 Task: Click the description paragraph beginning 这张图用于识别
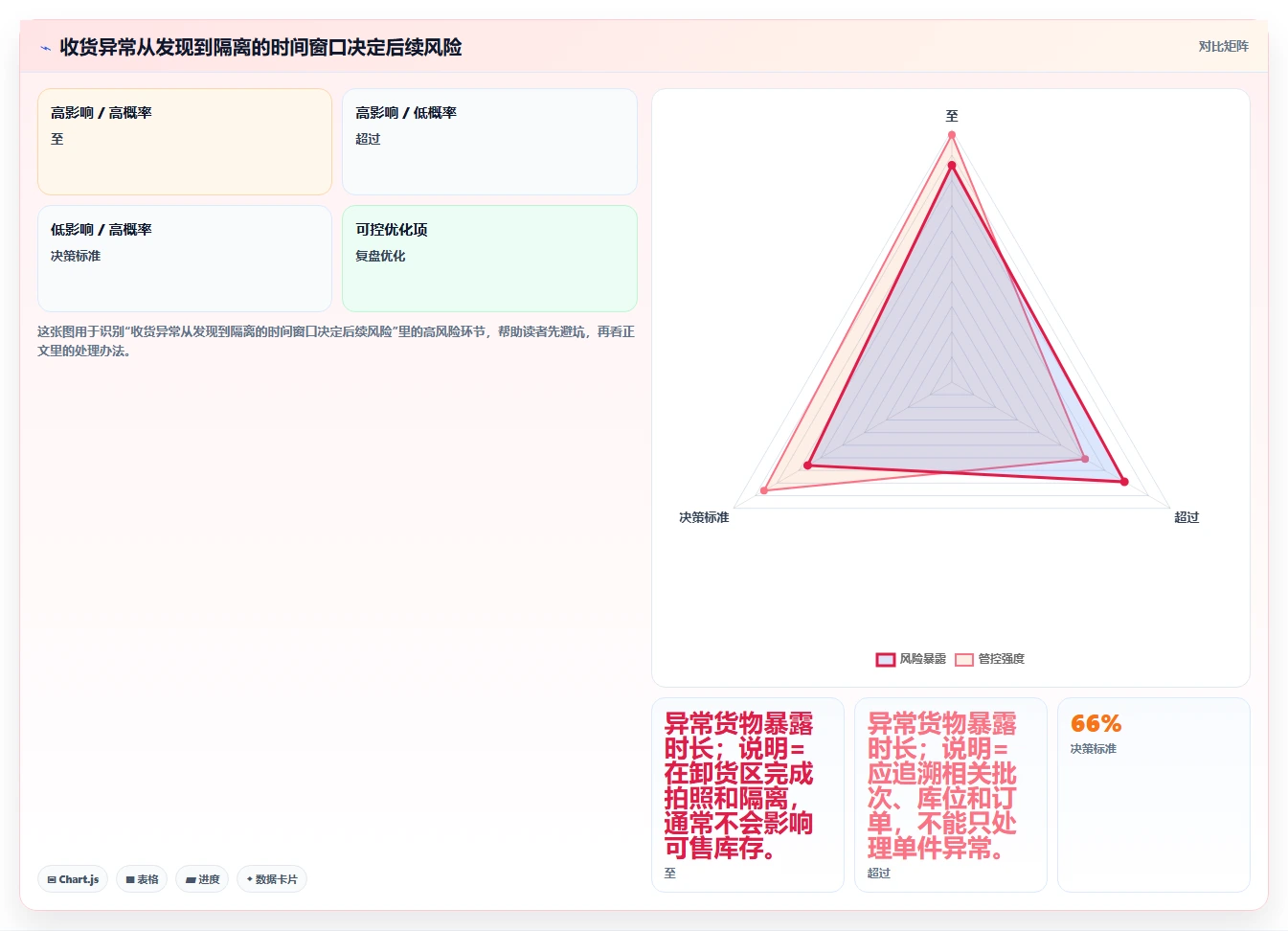(x=336, y=341)
